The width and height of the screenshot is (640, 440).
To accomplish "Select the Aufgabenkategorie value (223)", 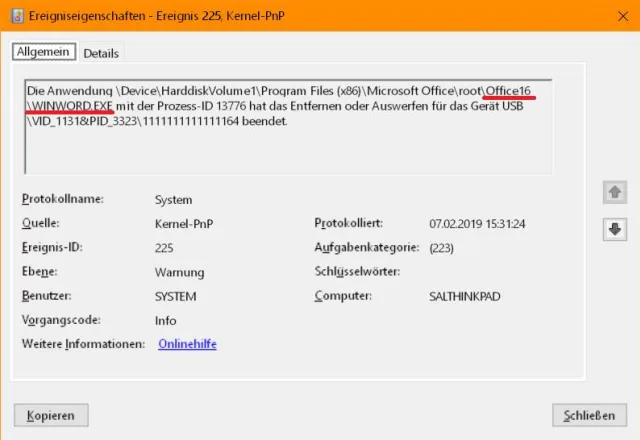I will (x=441, y=248).
